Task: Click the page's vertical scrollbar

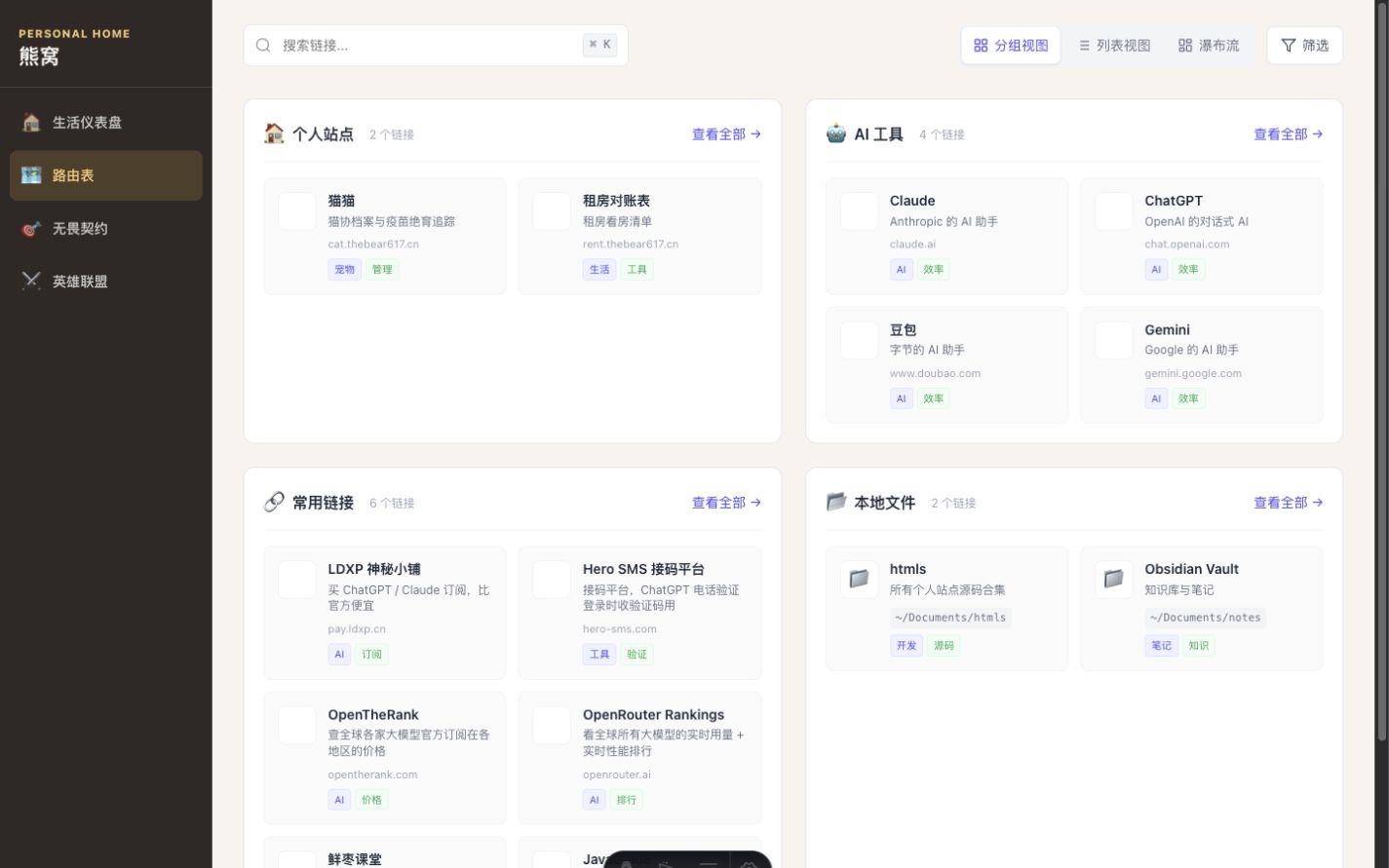Action: tap(1382, 370)
